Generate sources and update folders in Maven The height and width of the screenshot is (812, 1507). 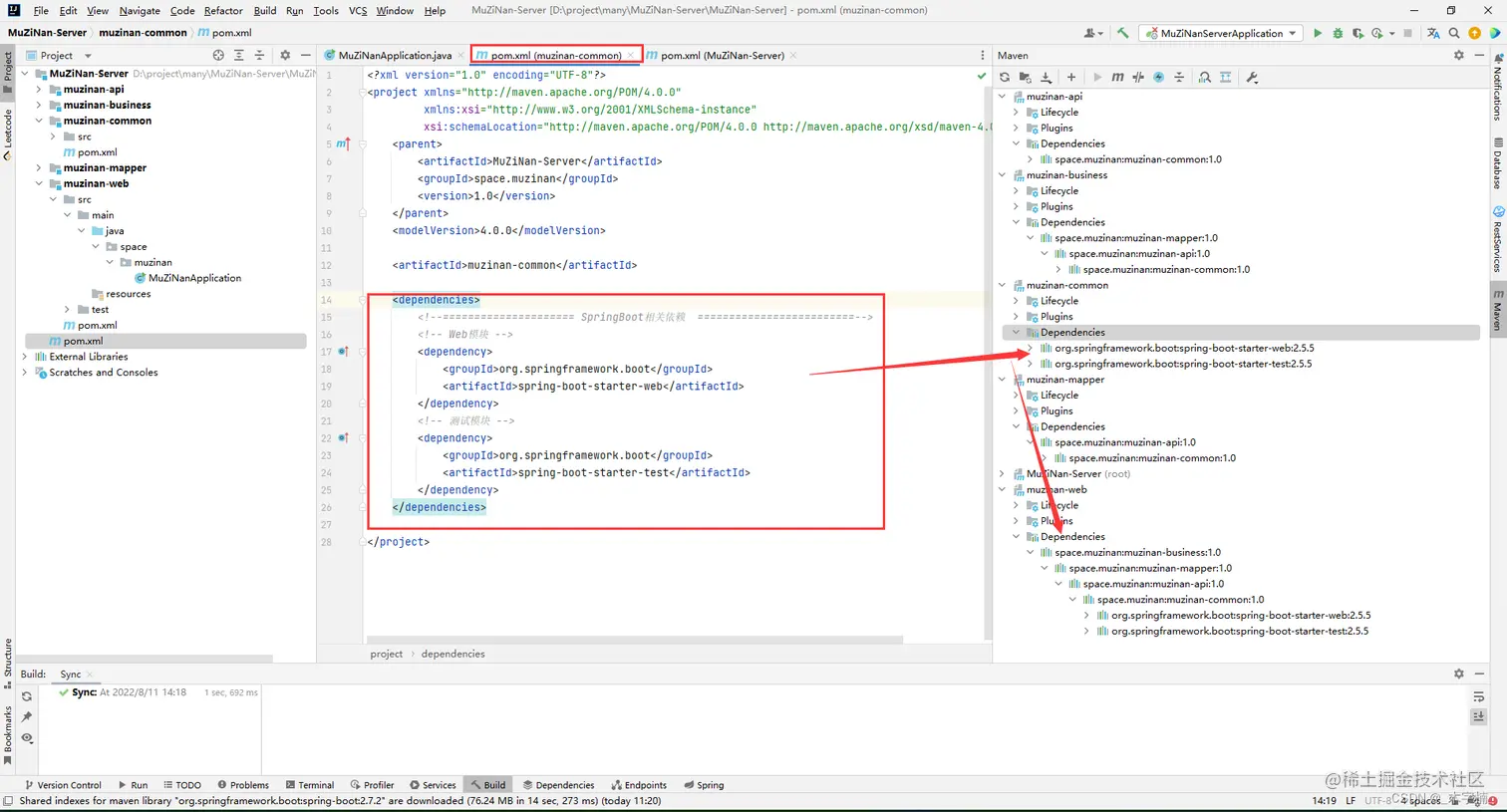(1025, 77)
